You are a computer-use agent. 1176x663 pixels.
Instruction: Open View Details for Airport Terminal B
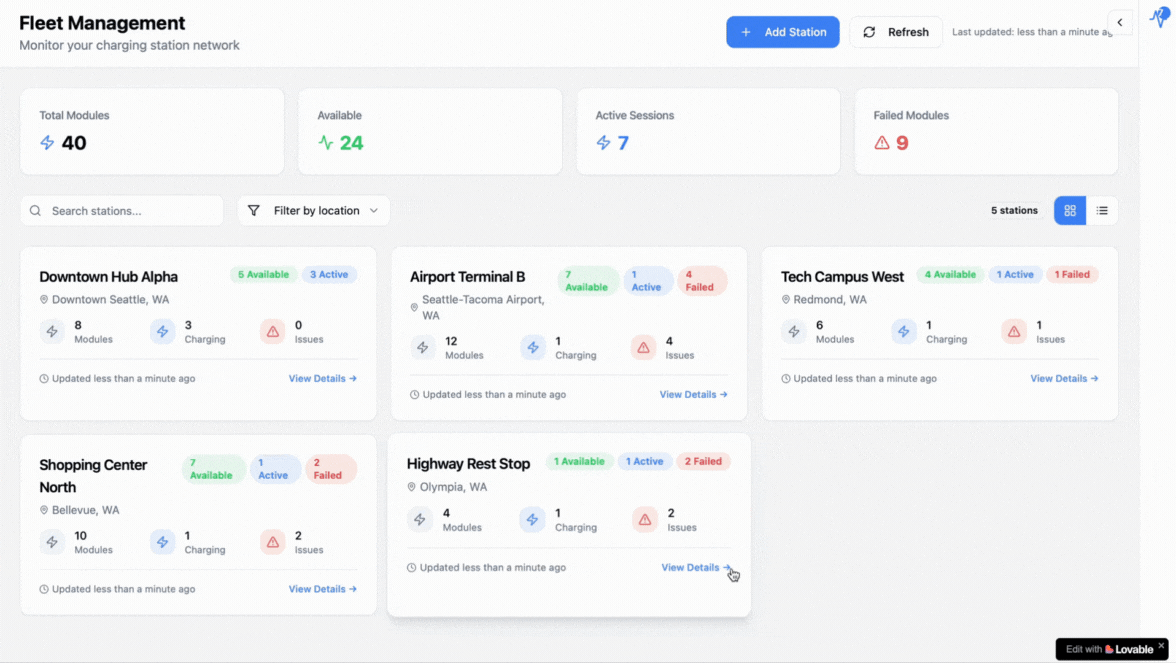pyautogui.click(x=693, y=395)
